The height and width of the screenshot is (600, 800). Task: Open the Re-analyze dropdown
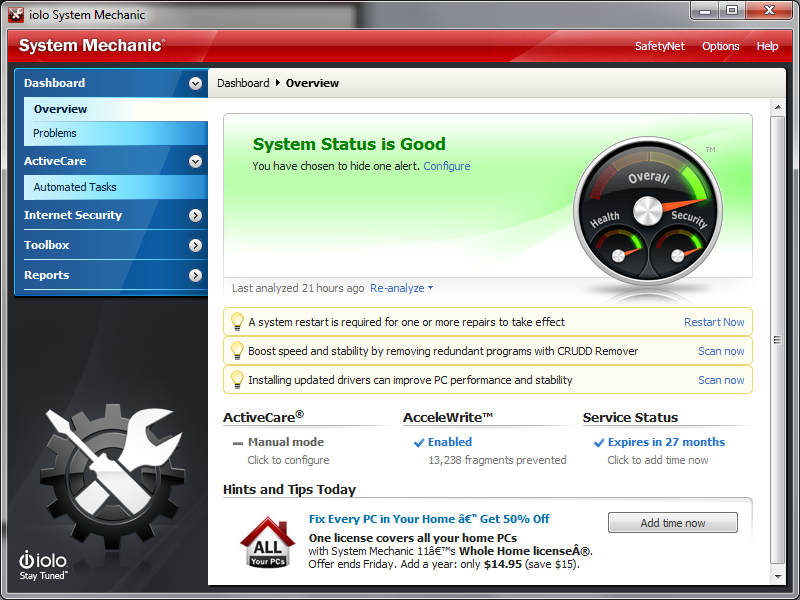pos(402,288)
